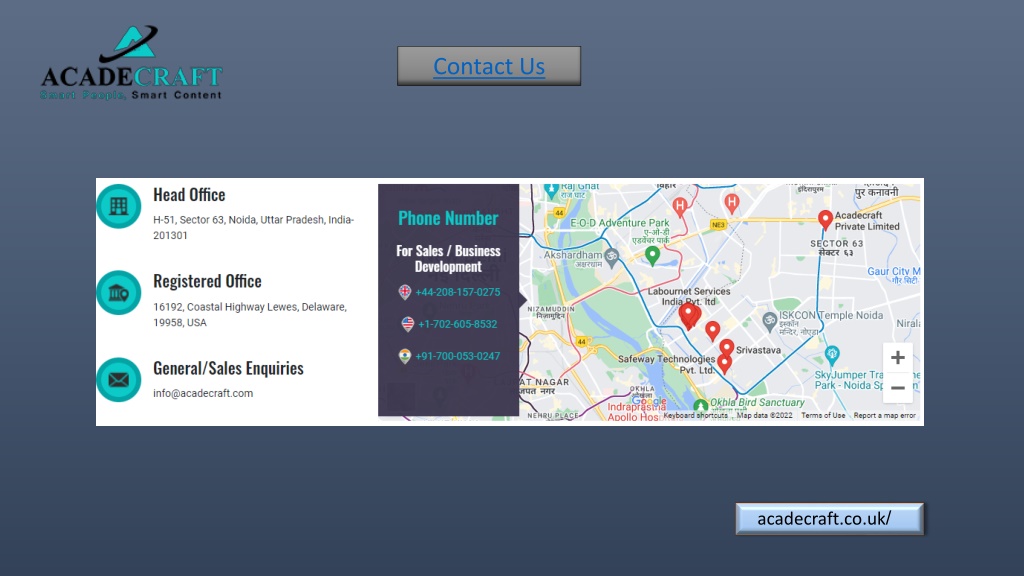Zoom in on the map

(x=898, y=357)
